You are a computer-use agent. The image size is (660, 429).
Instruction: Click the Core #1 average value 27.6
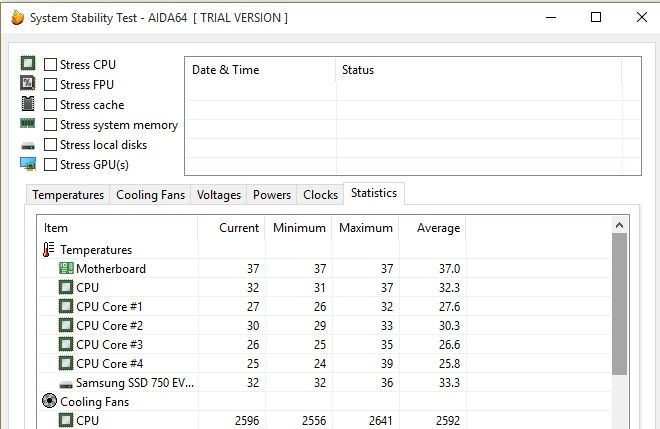coord(450,306)
